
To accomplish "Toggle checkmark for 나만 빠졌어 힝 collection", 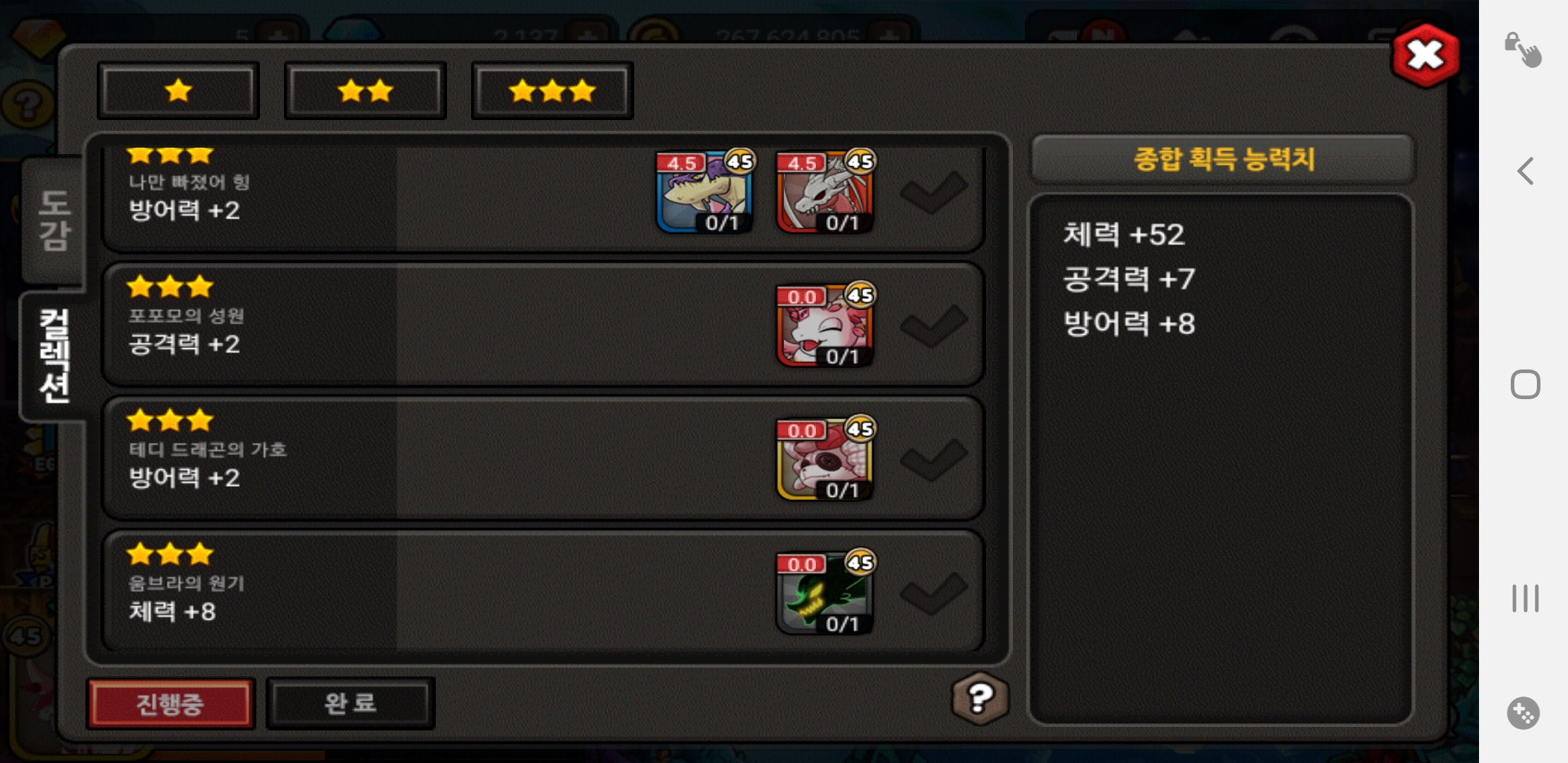I will (933, 191).
